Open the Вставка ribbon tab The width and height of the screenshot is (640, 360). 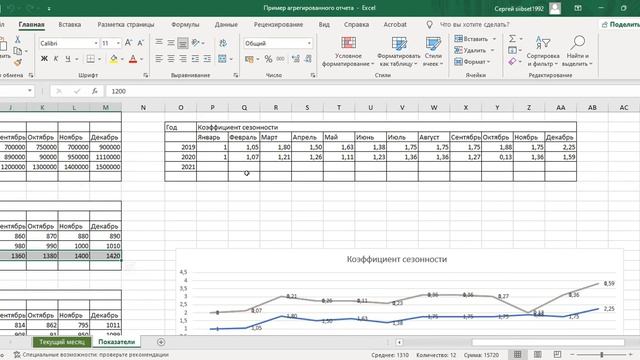(70, 24)
